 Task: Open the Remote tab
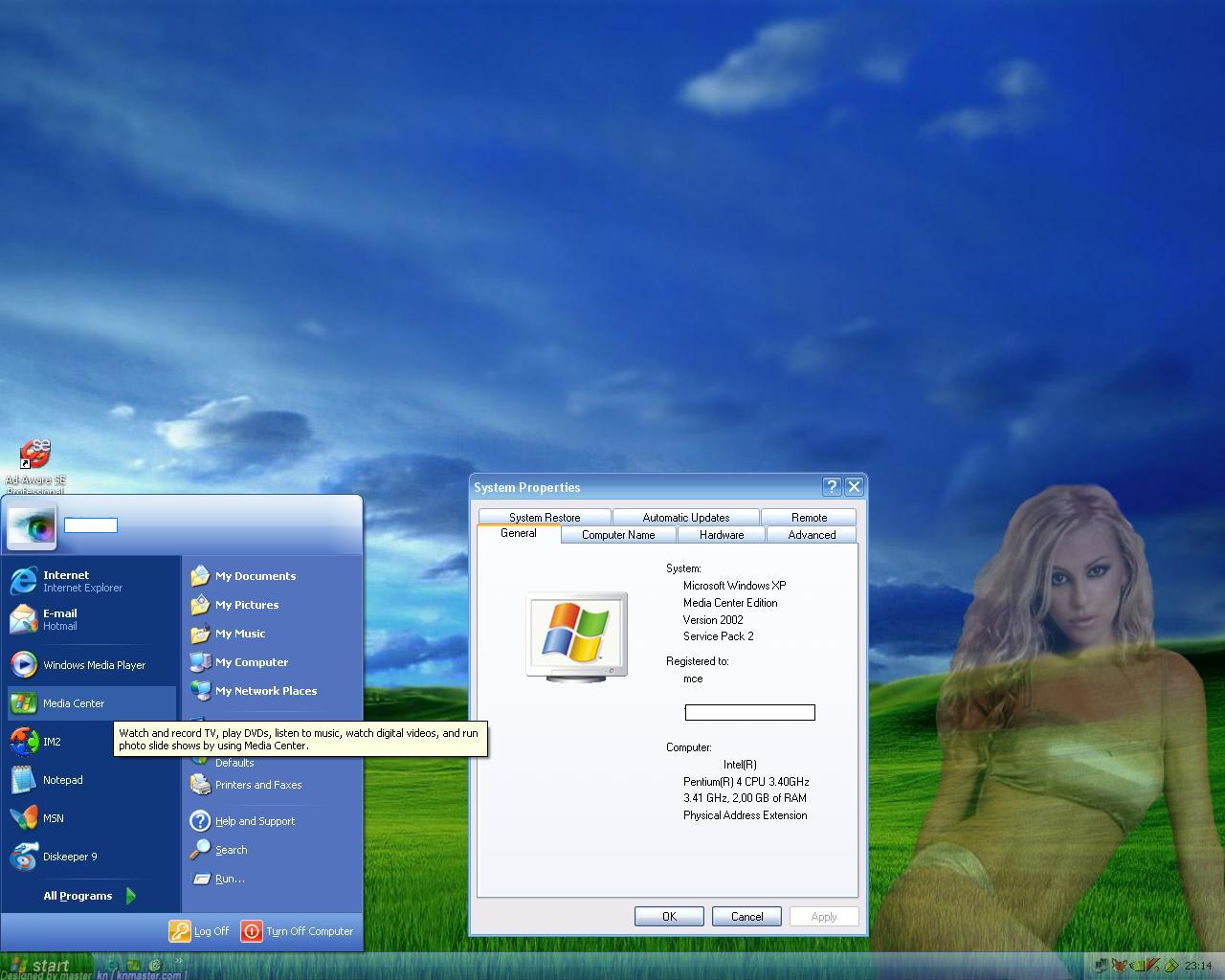[809, 518]
